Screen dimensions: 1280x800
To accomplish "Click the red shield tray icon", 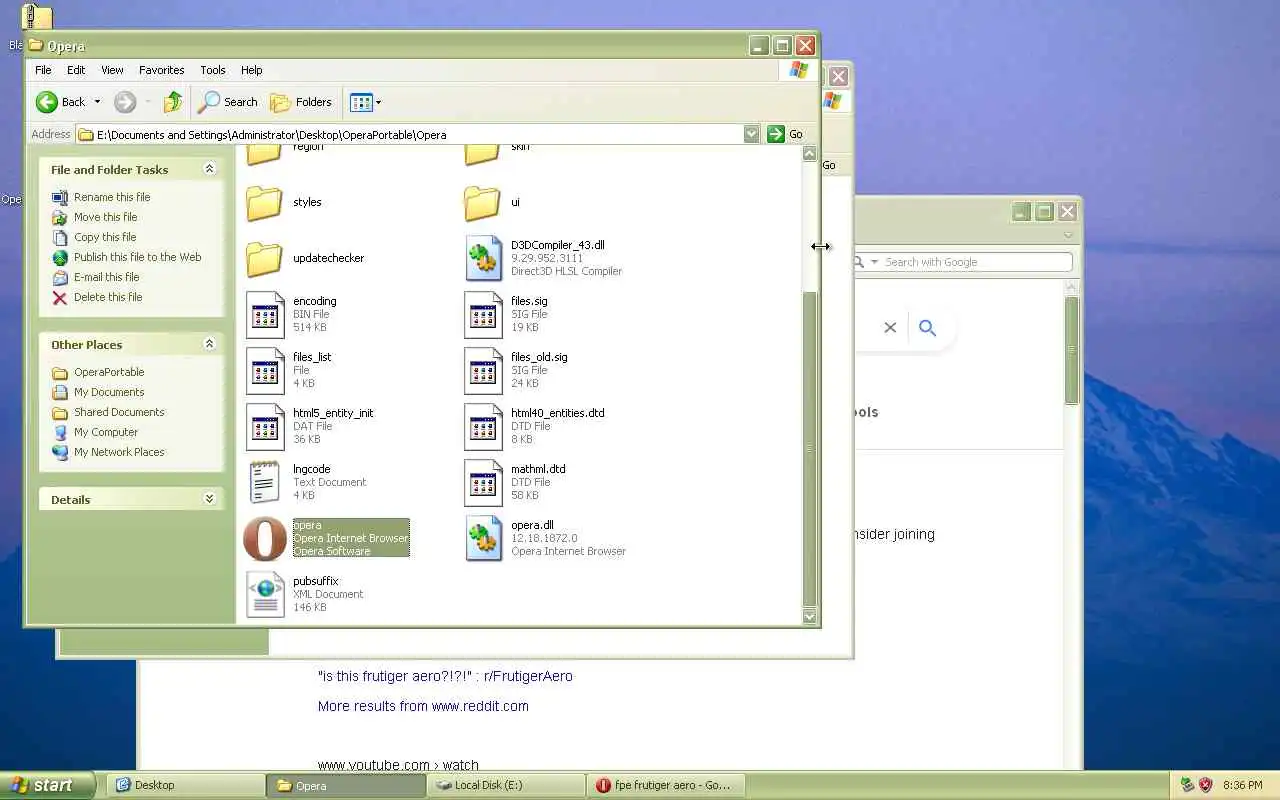I will pyautogui.click(x=1205, y=785).
